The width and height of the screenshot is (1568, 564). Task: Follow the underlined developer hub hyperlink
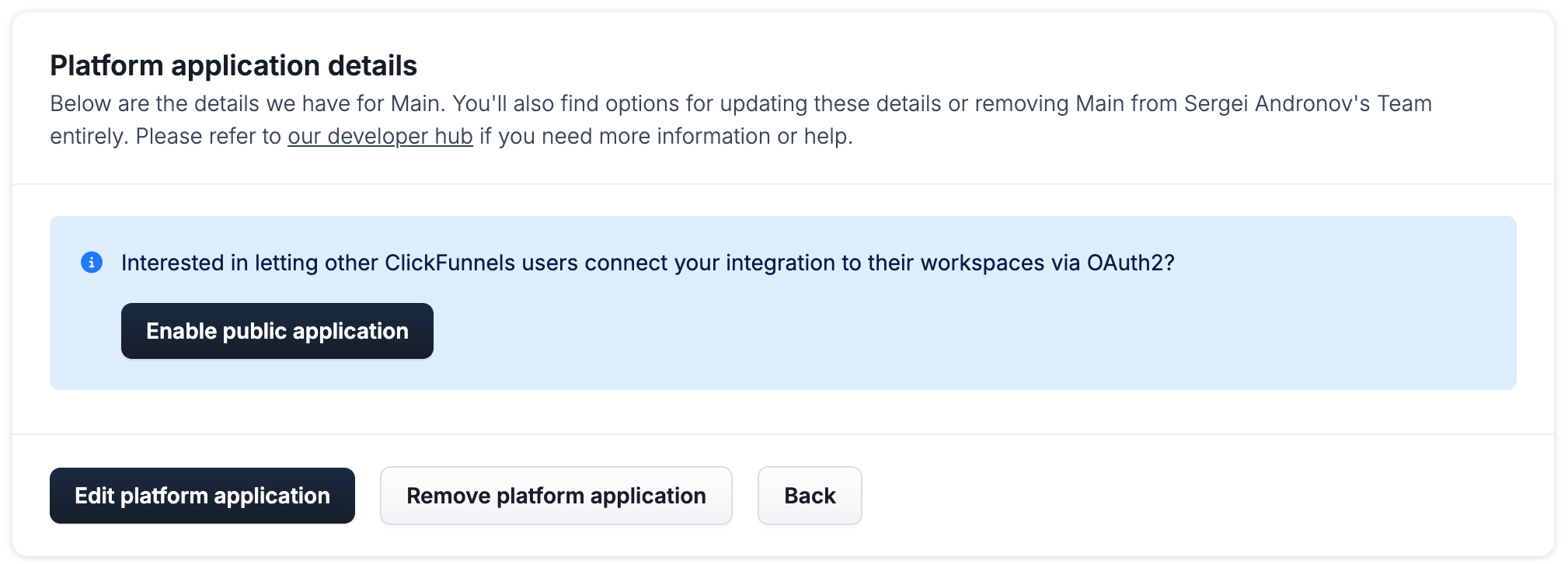coord(380,136)
